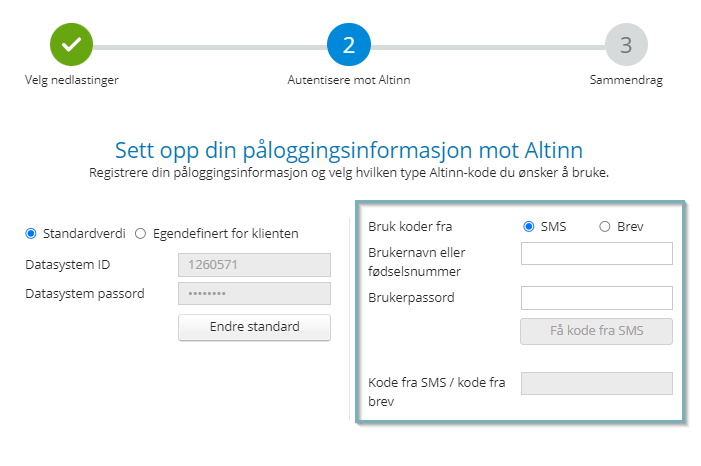Screen dimensions: 701x466
Task: Click heading Sett opp din påloggingsinformasjon mot Altinn
Action: (349, 150)
